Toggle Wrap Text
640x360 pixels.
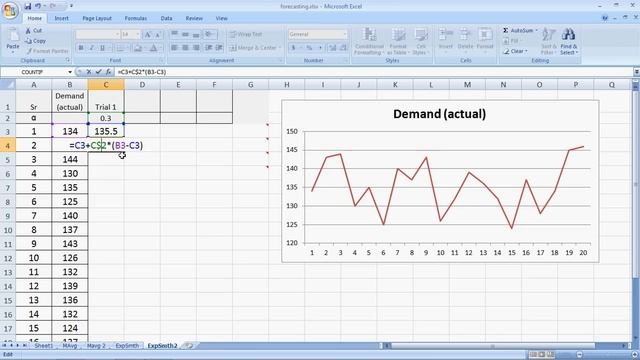coord(246,34)
